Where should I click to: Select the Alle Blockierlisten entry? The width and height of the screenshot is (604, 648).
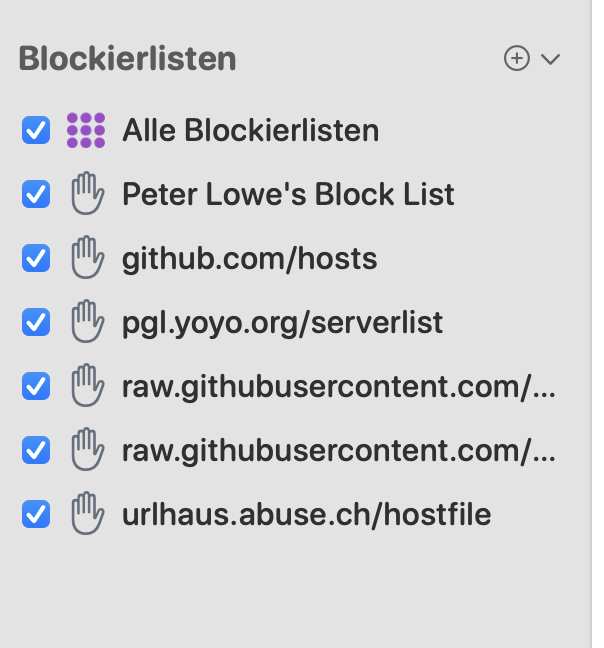coord(250,130)
